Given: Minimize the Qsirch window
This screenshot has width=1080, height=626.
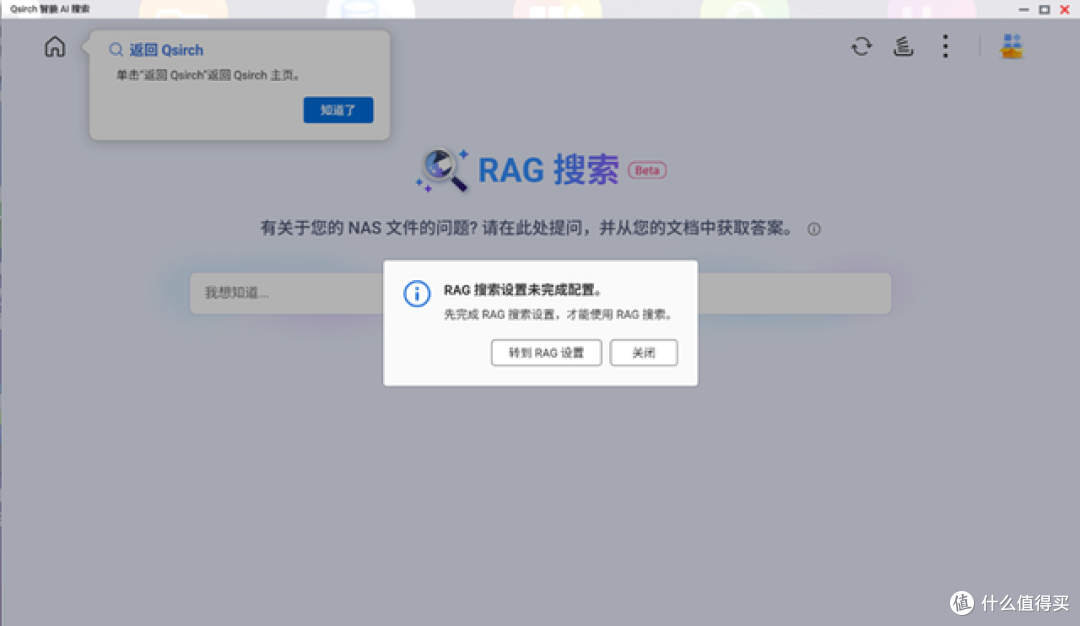Looking at the screenshot, I should tap(1024, 9).
